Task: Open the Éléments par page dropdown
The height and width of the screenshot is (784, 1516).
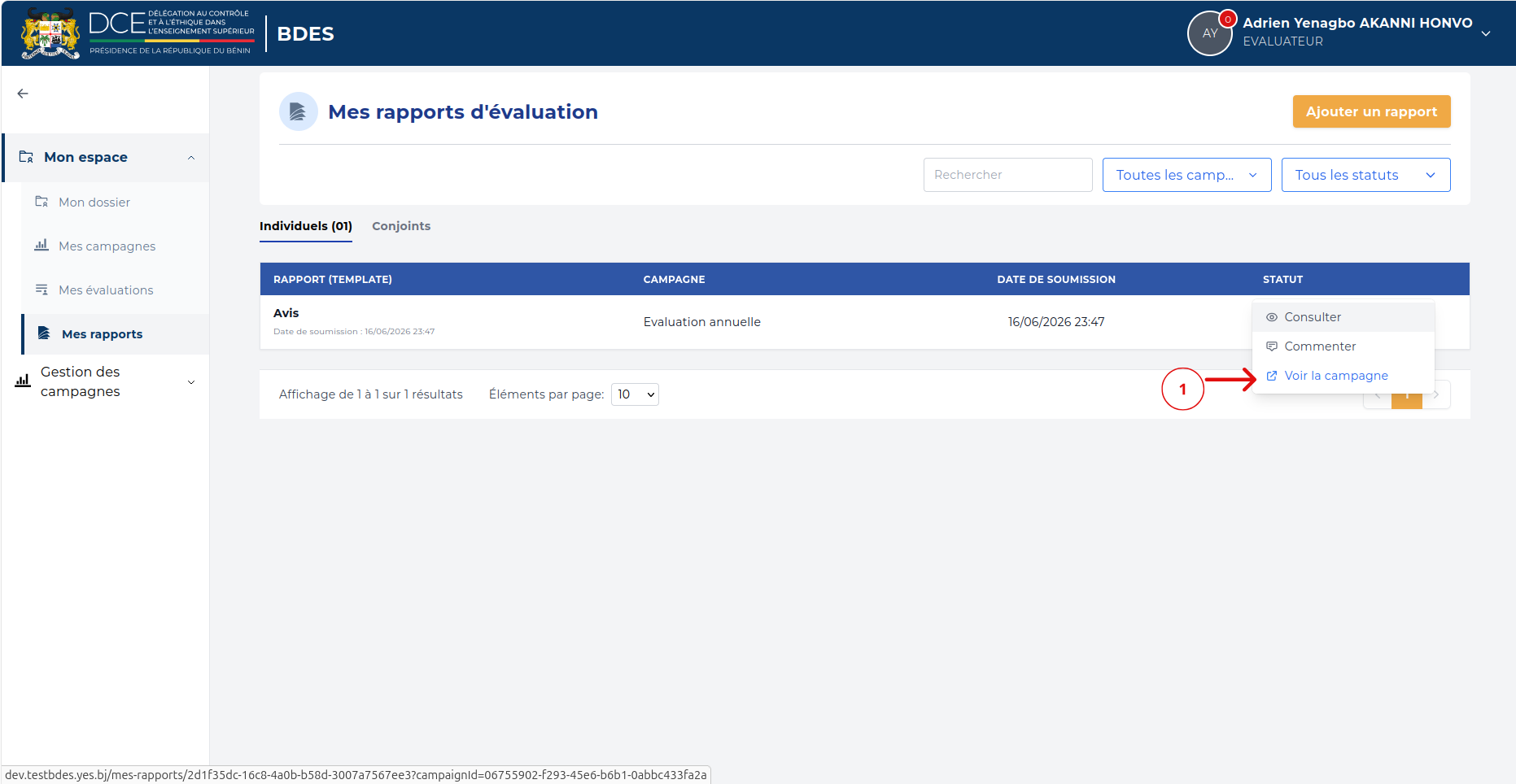Action: click(635, 394)
